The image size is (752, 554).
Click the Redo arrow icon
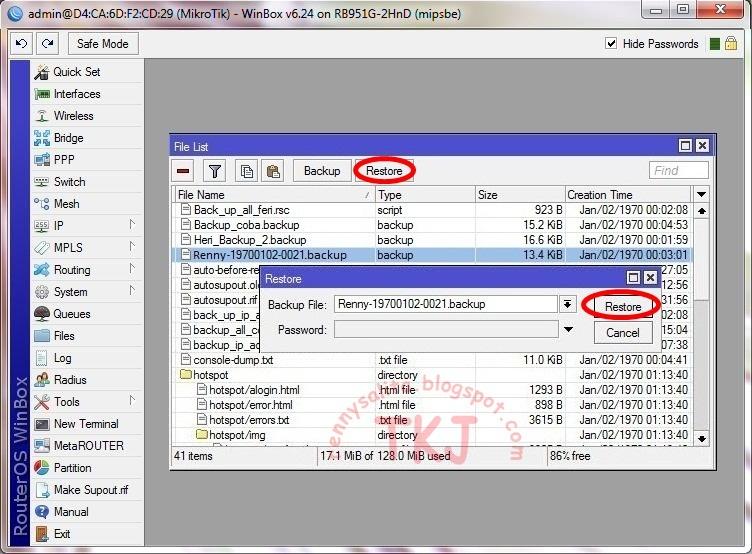point(47,44)
